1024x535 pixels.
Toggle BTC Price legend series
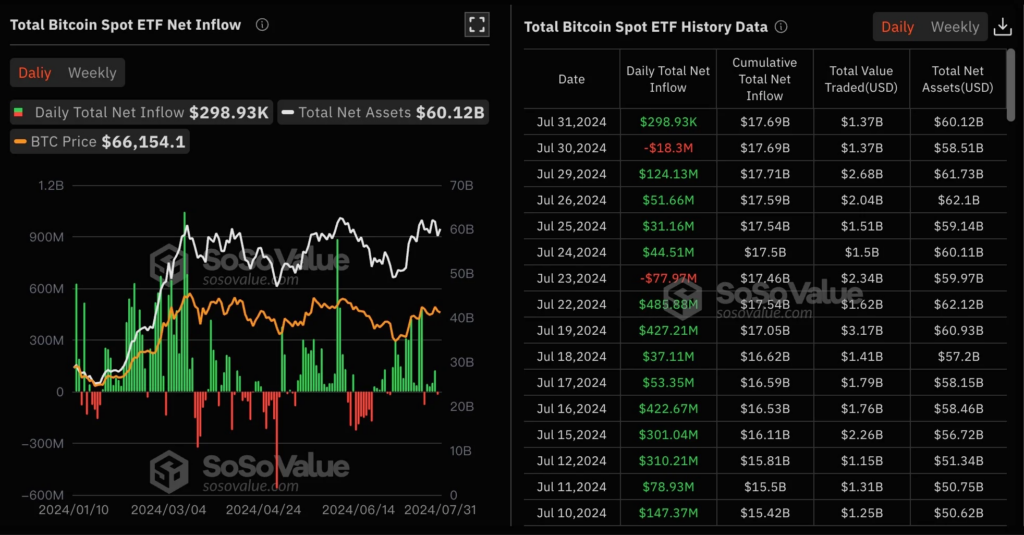[99, 142]
